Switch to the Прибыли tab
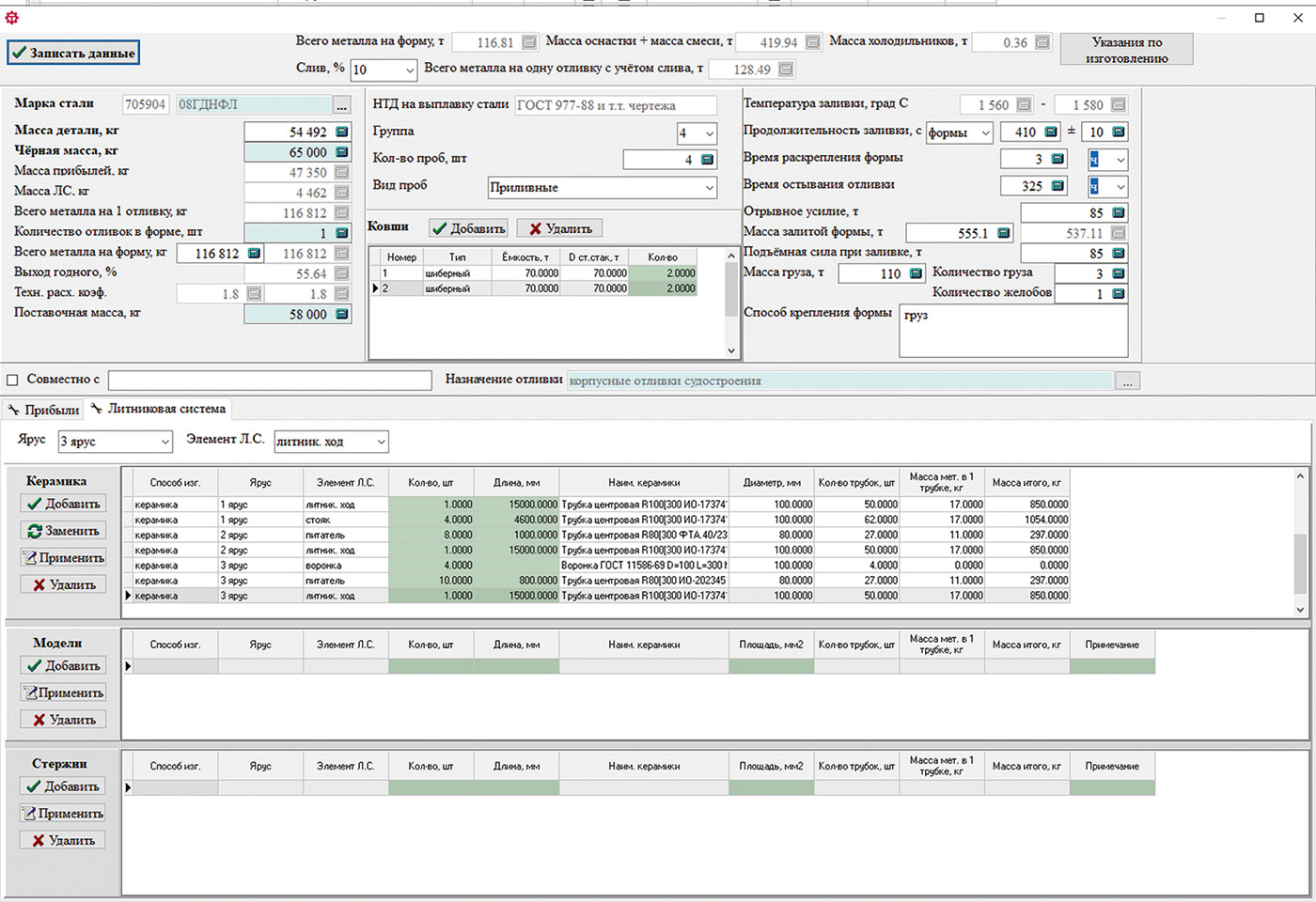This screenshot has height=902, width=1316. pyautogui.click(x=43, y=410)
